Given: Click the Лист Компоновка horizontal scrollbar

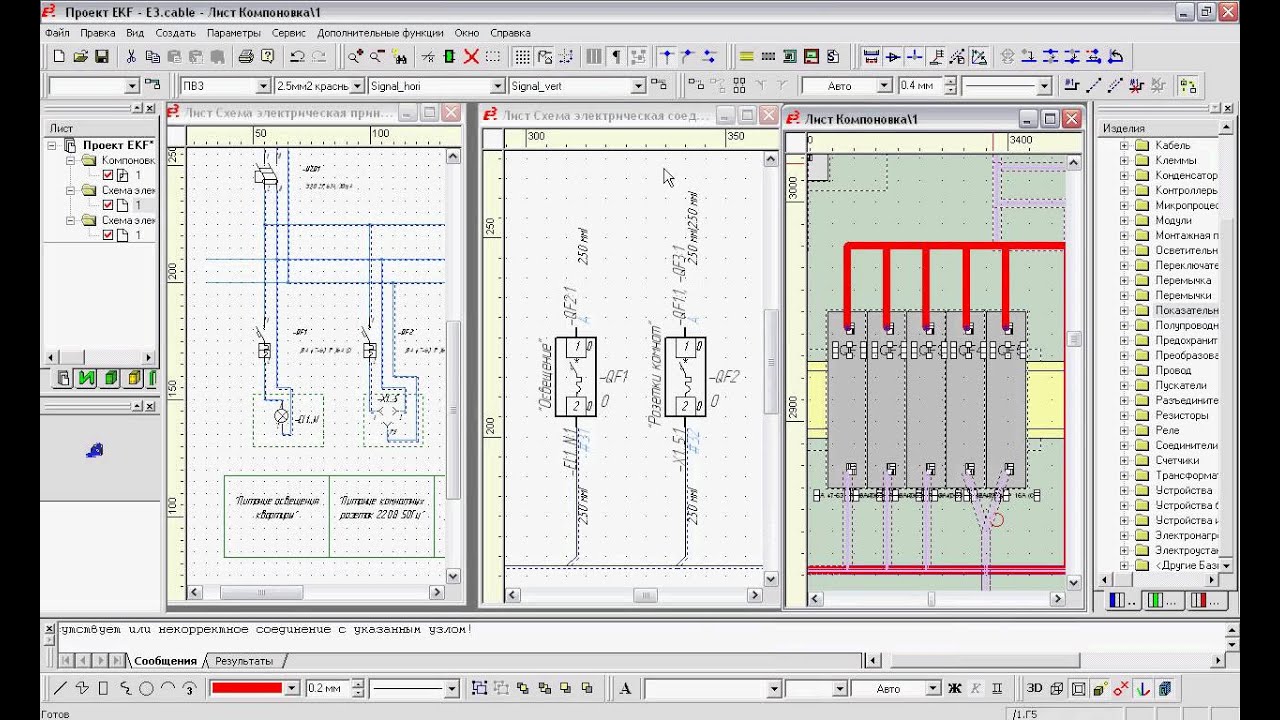Looking at the screenshot, I should tap(935, 598).
